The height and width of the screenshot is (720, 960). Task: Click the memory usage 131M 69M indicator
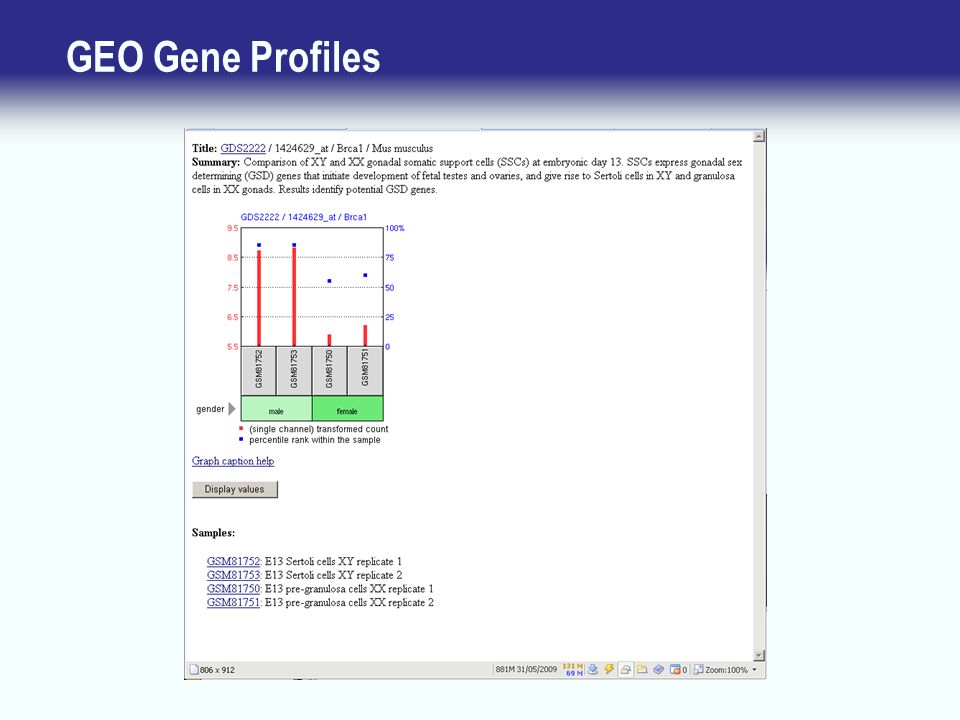572,669
